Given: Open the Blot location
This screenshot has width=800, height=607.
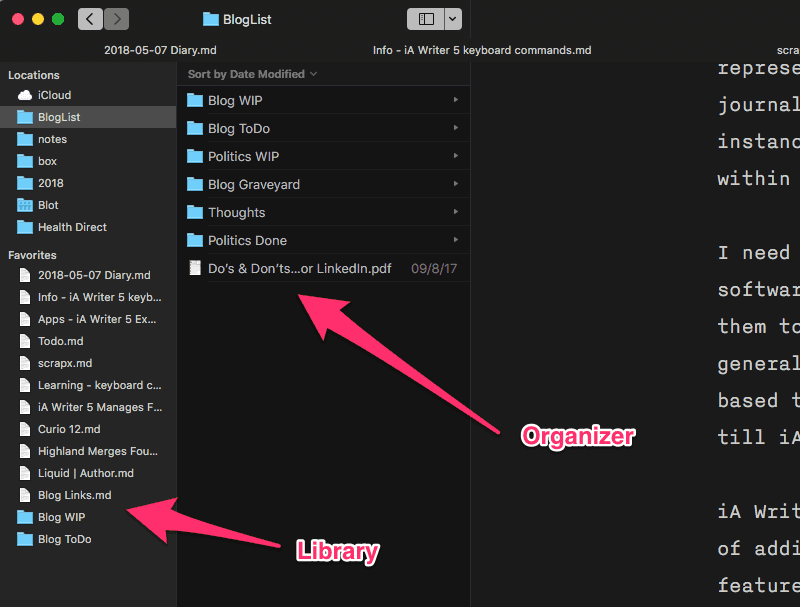Looking at the screenshot, I should click(x=88, y=205).
